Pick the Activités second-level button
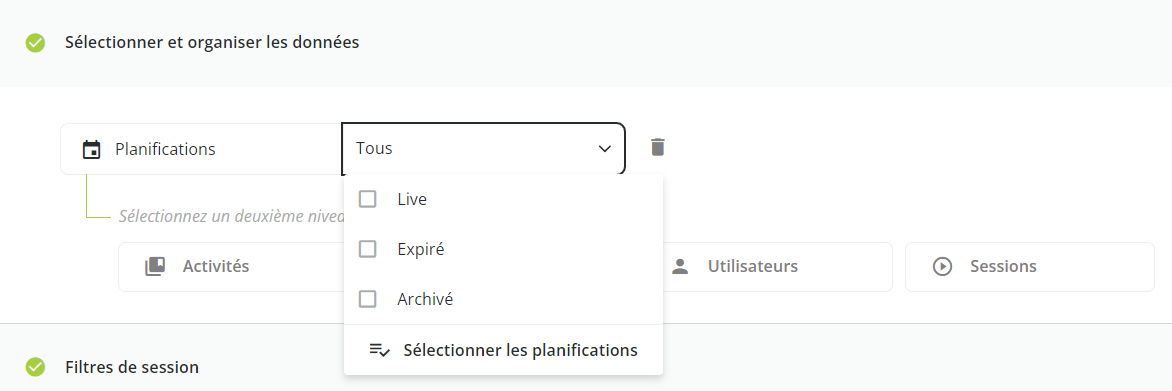The width and height of the screenshot is (1172, 391). (230, 267)
